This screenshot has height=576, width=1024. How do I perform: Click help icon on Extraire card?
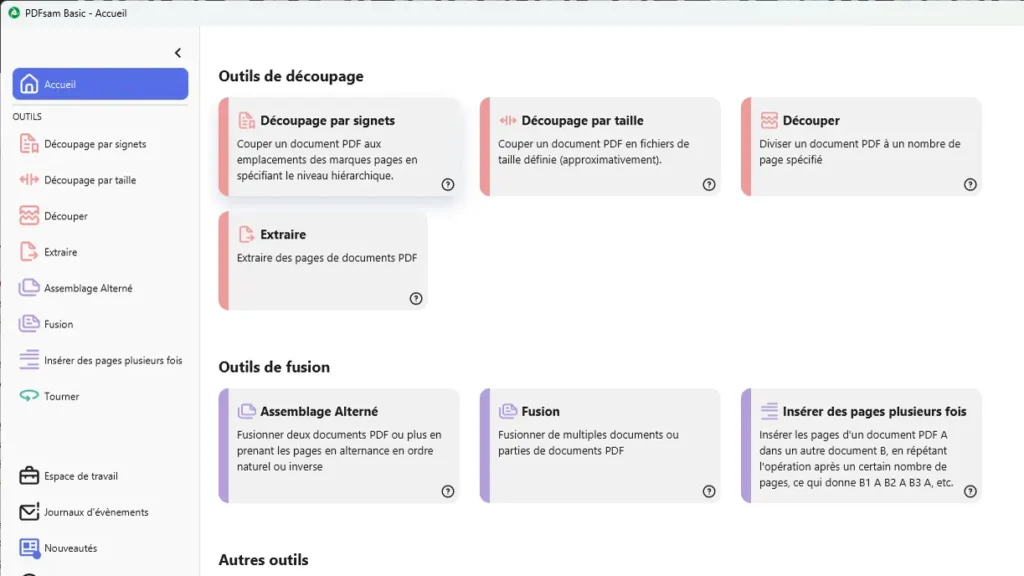[x=416, y=298]
